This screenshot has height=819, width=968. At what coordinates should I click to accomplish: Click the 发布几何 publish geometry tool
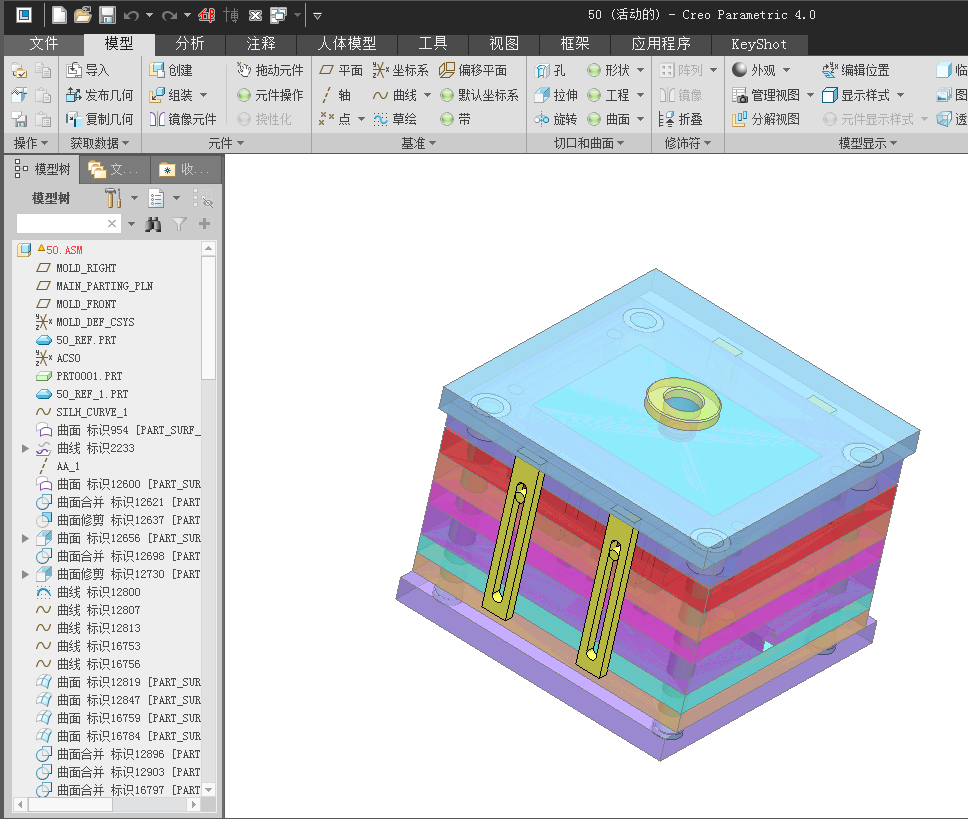click(x=99, y=95)
